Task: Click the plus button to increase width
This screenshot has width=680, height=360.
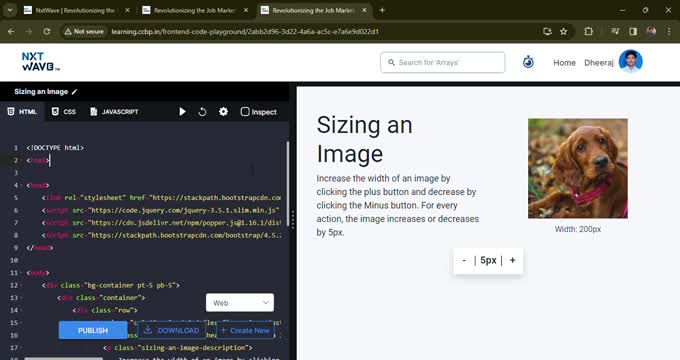Action: coord(513,260)
